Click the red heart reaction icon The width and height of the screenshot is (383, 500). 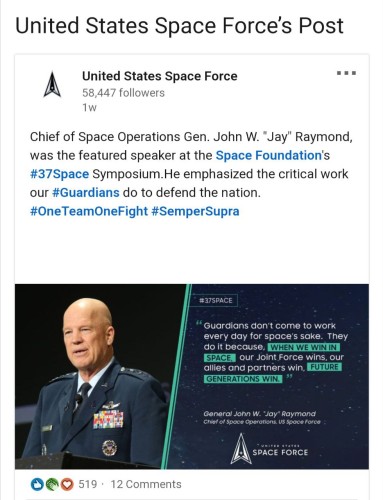pyautogui.click(x=67, y=484)
